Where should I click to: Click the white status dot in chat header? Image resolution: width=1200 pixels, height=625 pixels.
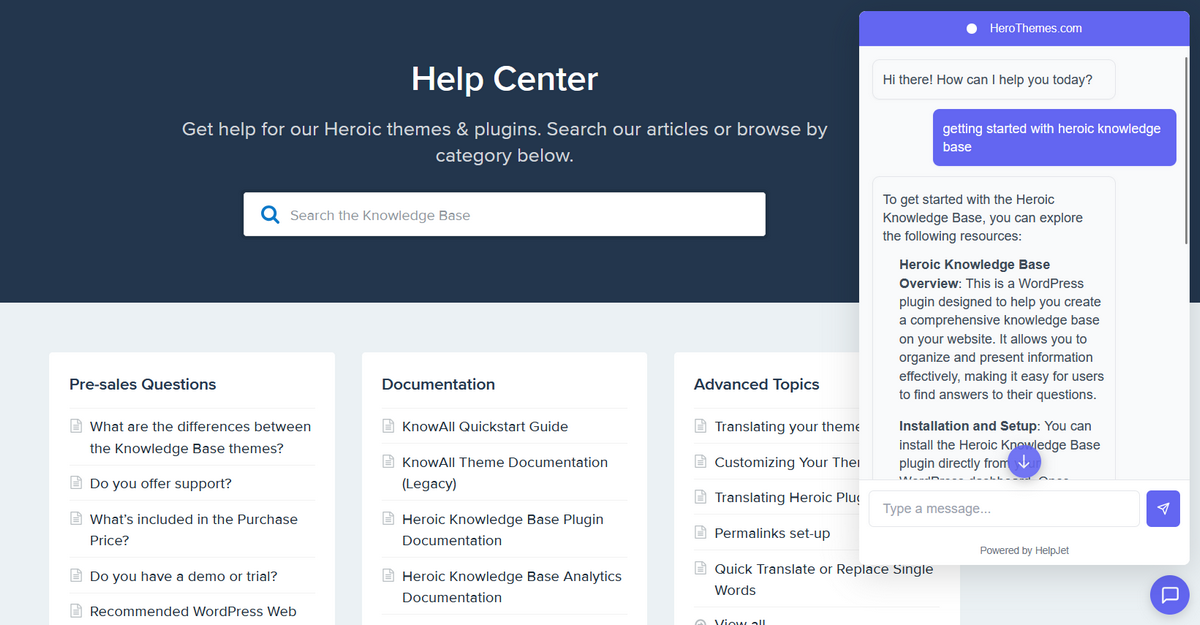pyautogui.click(x=971, y=28)
